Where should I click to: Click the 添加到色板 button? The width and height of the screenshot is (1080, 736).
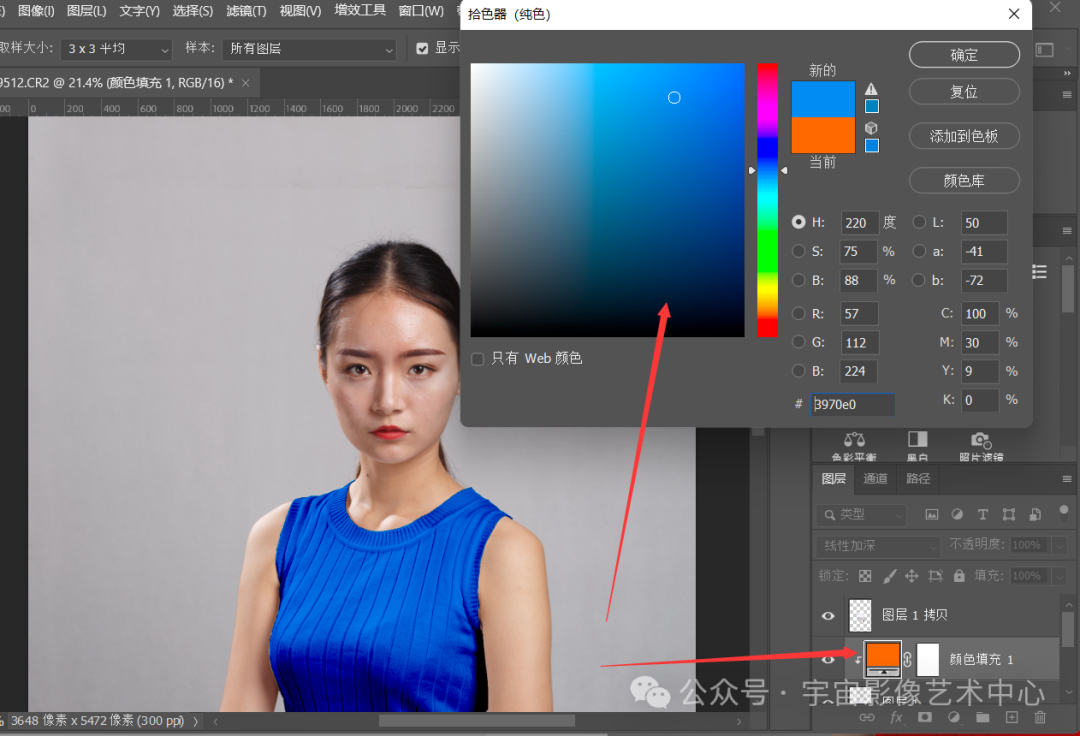tap(964, 136)
